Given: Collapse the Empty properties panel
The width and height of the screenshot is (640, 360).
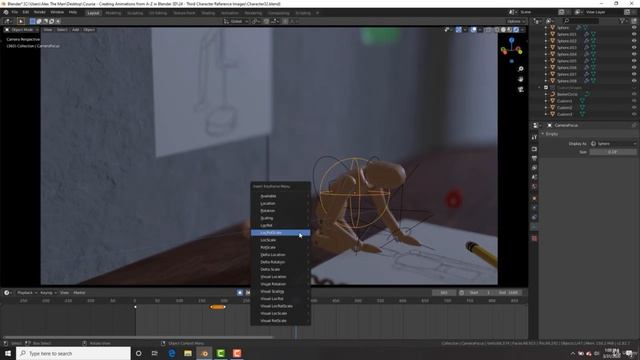Looking at the screenshot, I should 543,134.
